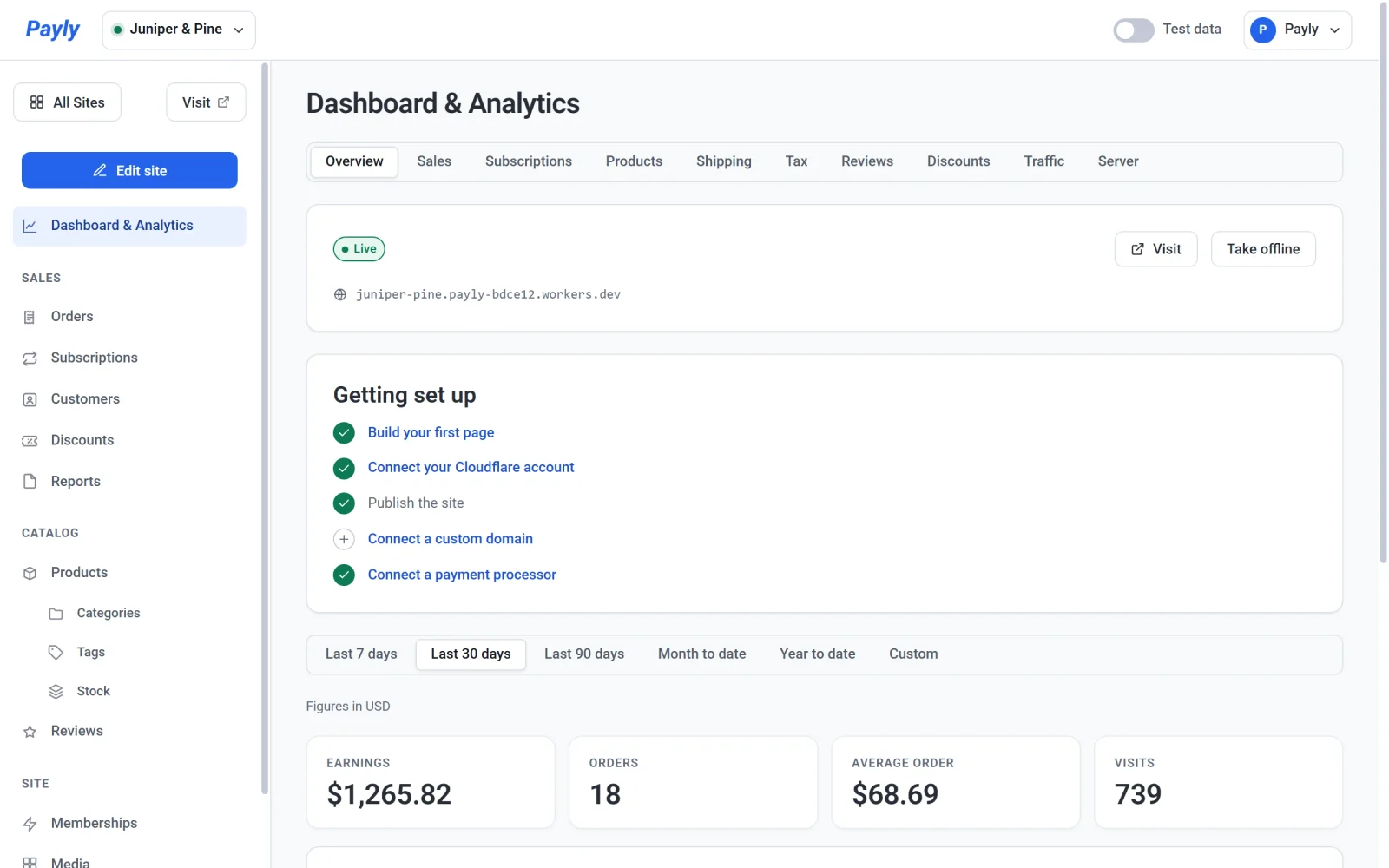Toggle the Test data switch

click(1134, 30)
